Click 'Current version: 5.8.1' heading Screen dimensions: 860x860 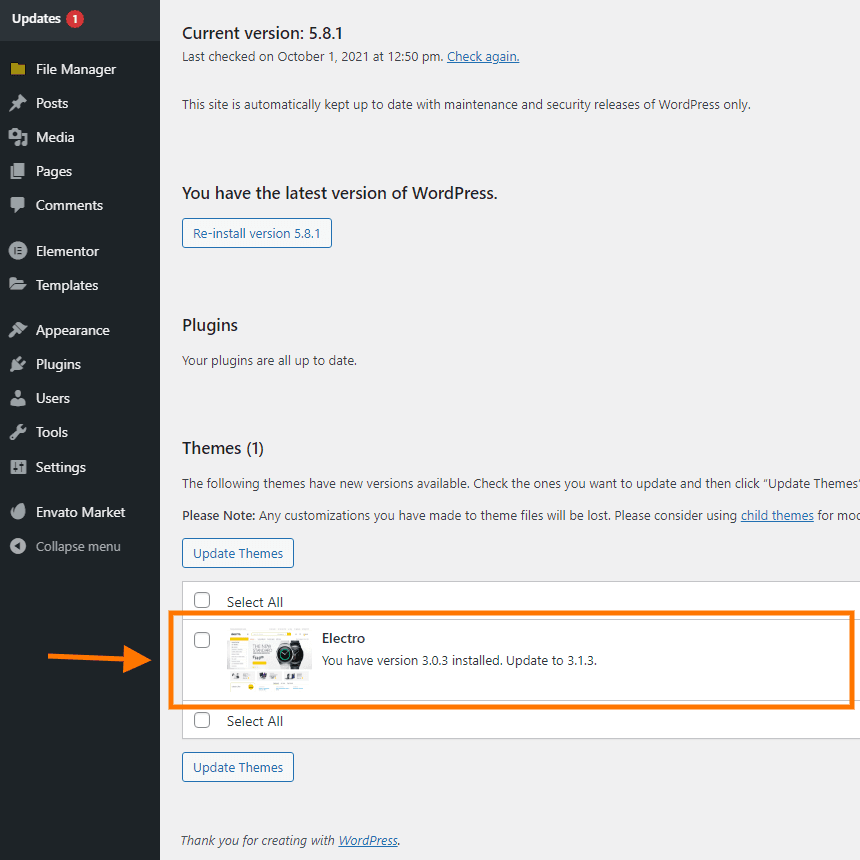pos(262,33)
